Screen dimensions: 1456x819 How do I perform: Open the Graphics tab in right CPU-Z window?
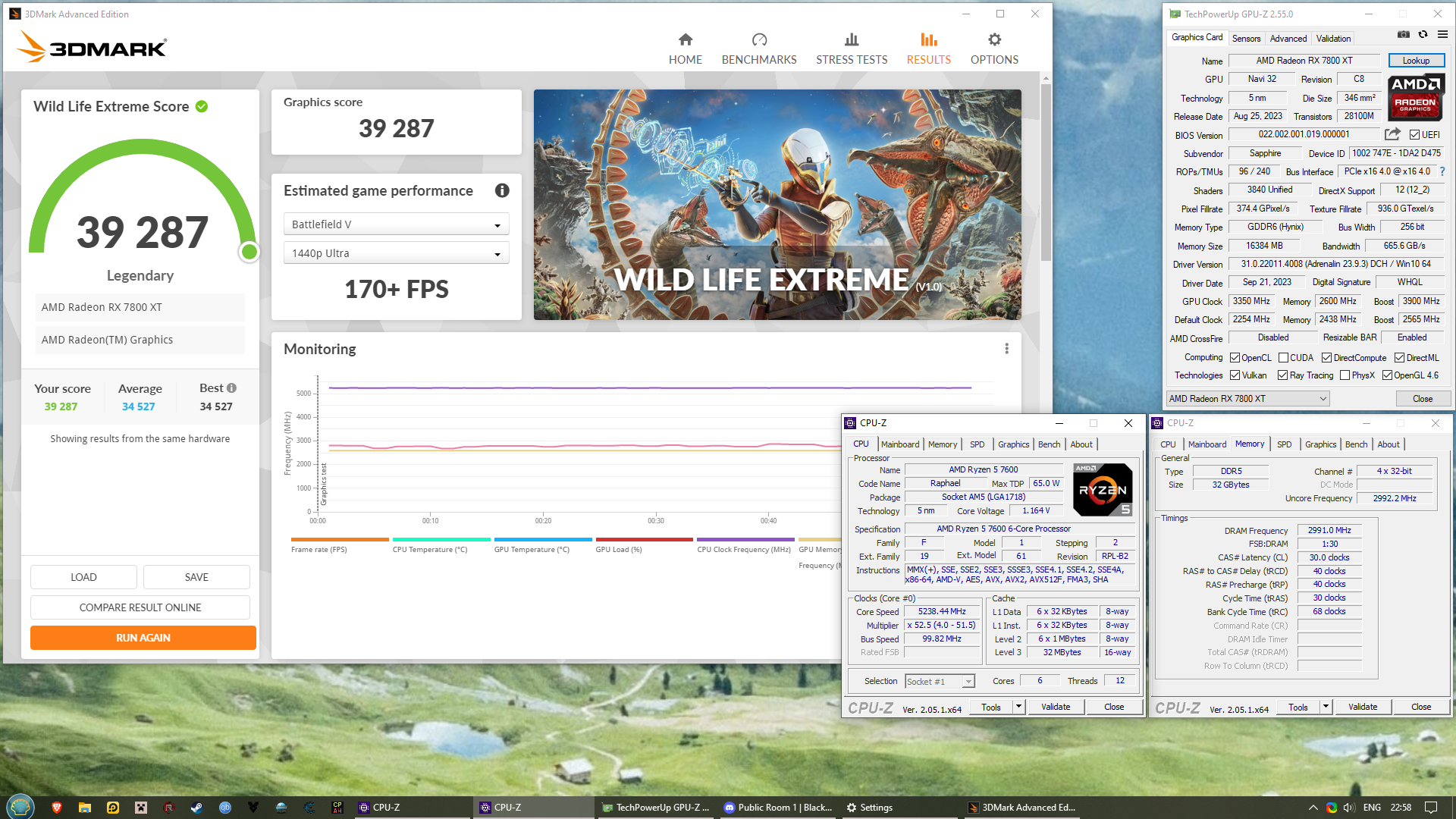tap(1320, 444)
